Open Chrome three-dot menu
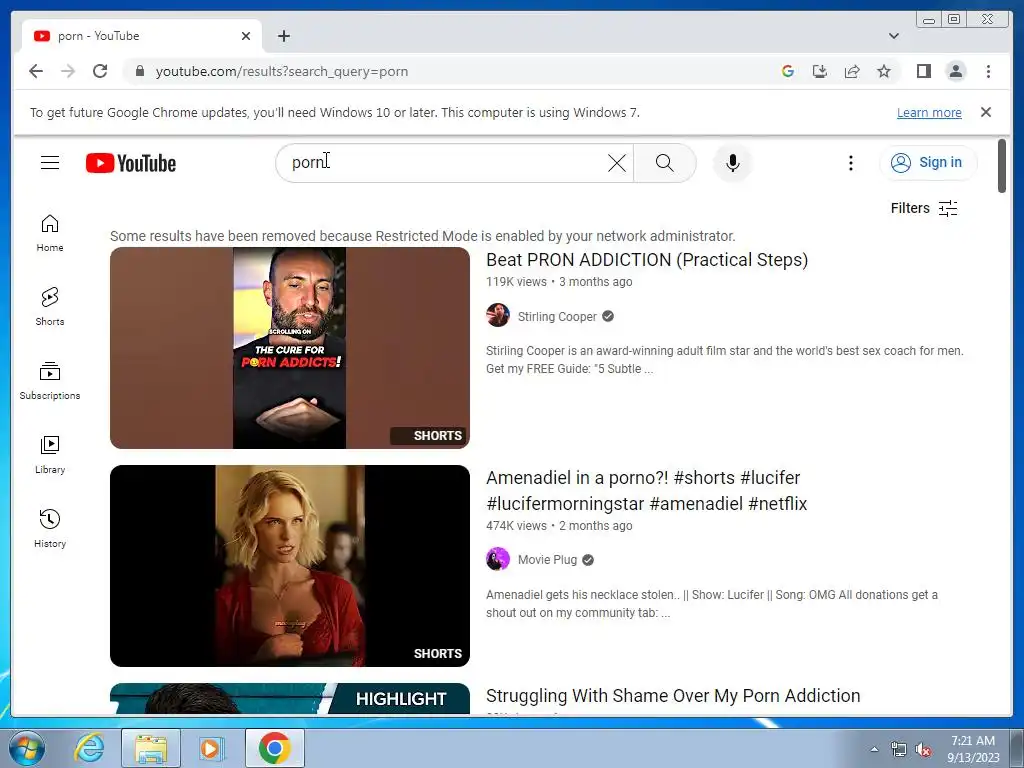 (x=988, y=71)
